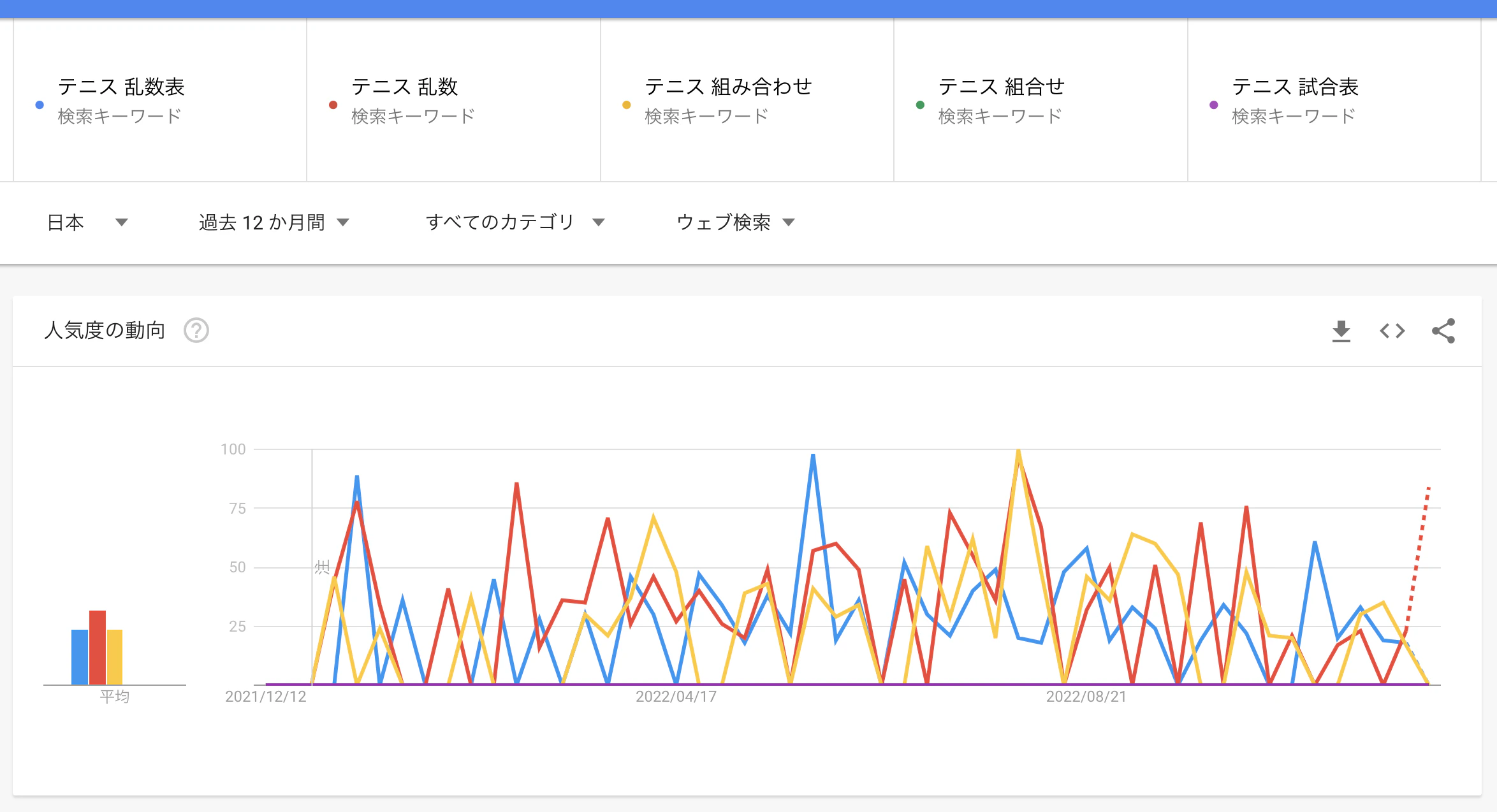Select the テニス 組合せ search term
The height and width of the screenshot is (812, 1497).
(x=1002, y=87)
